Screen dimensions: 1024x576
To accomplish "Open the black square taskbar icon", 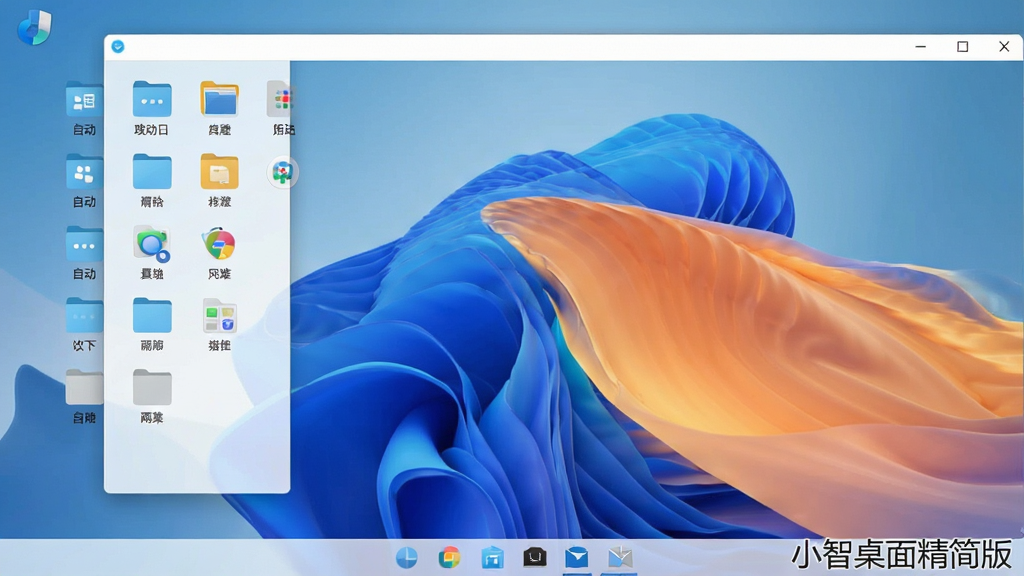I will click(x=535, y=557).
